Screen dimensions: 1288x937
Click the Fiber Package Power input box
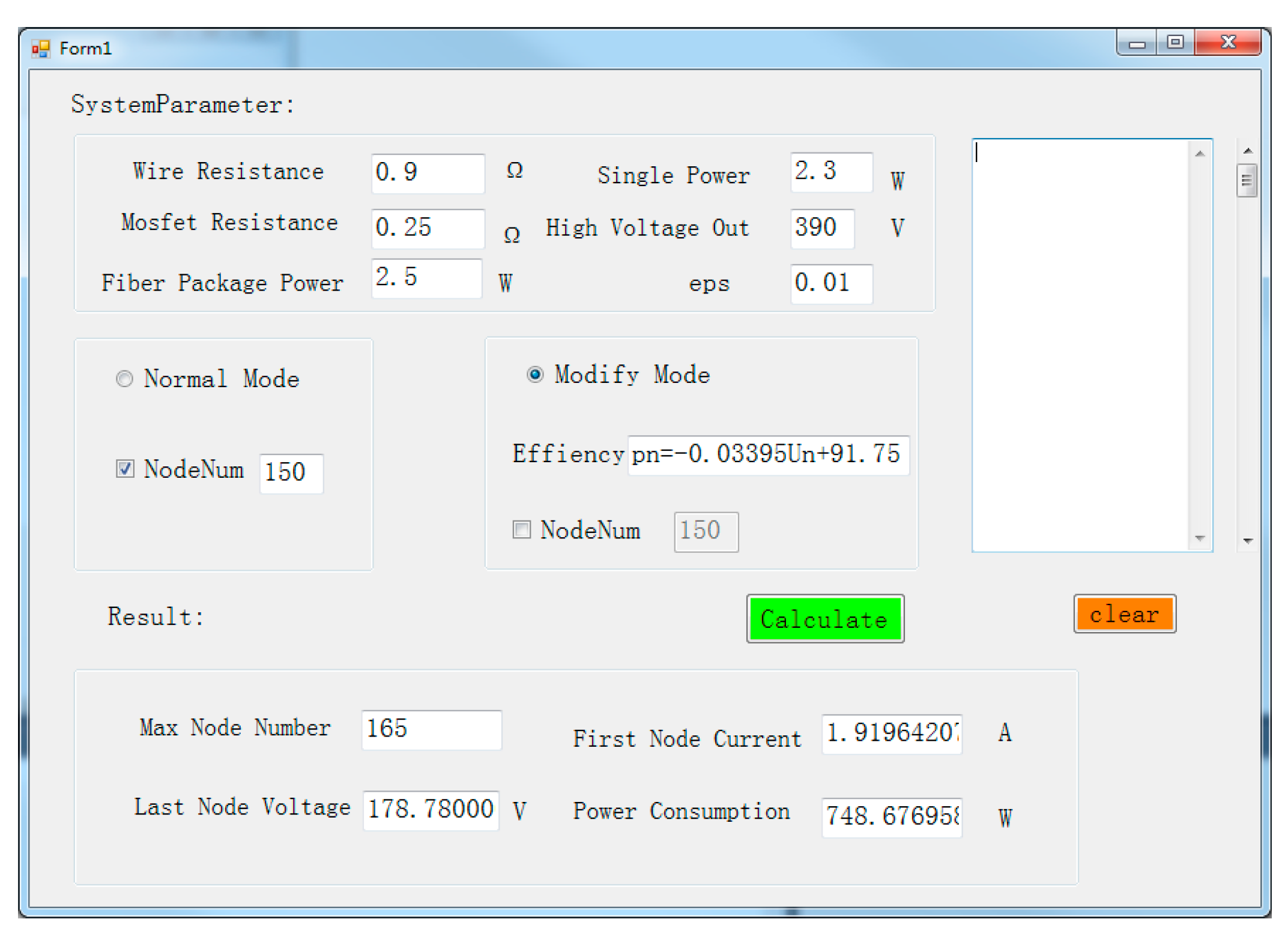point(426,279)
